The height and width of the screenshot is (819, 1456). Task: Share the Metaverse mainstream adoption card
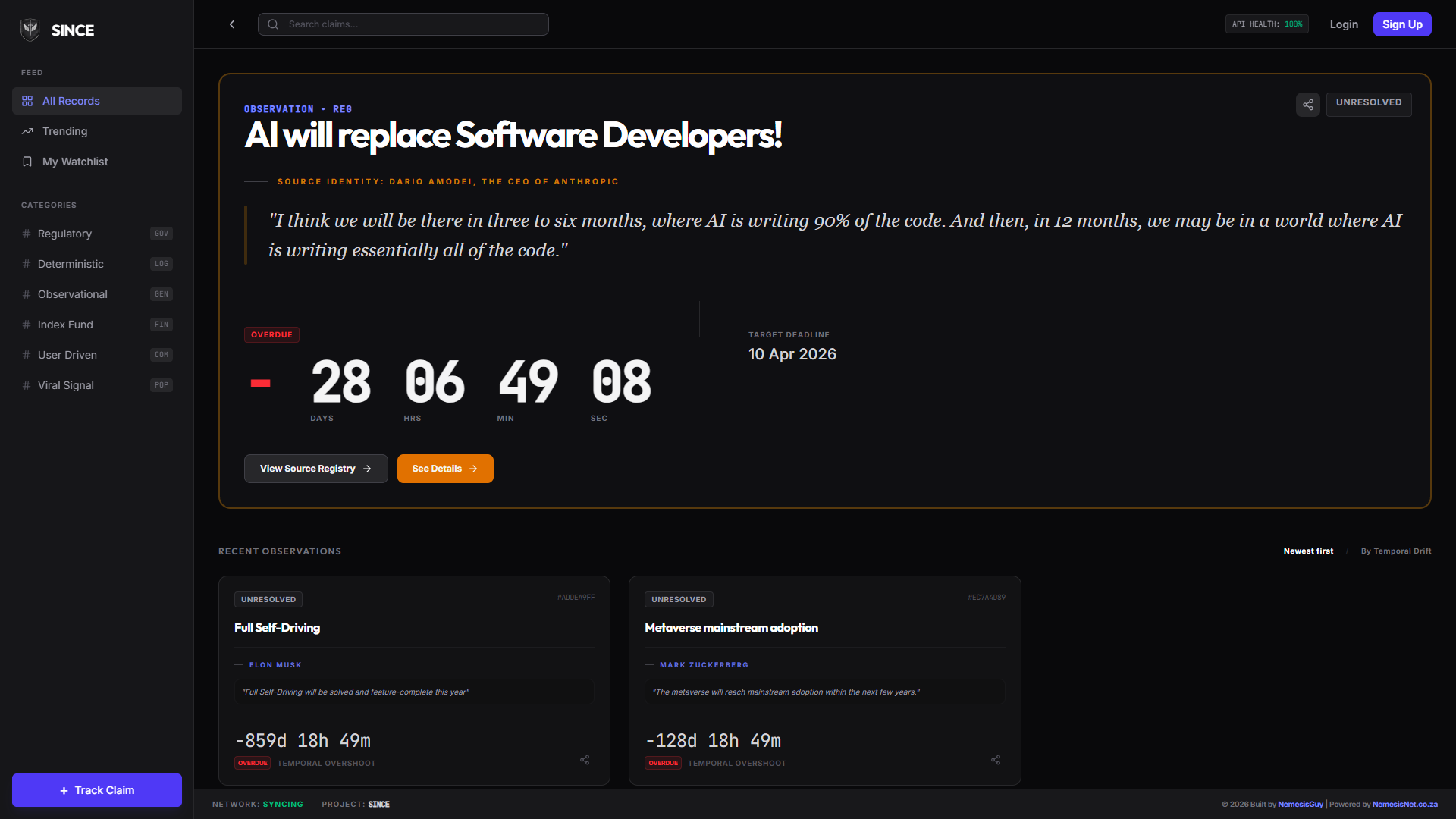pyautogui.click(x=996, y=760)
